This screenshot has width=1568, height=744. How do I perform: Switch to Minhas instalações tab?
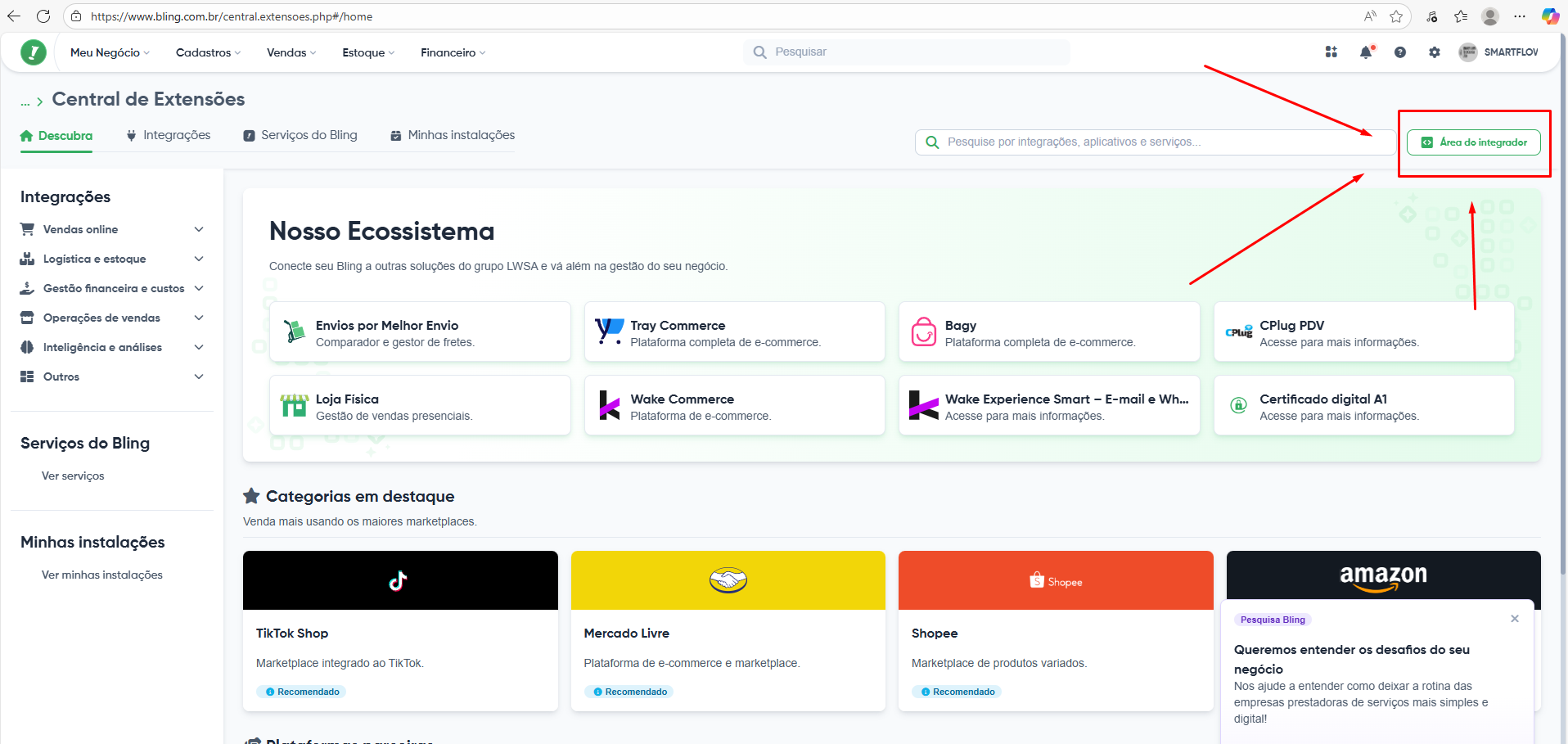453,135
